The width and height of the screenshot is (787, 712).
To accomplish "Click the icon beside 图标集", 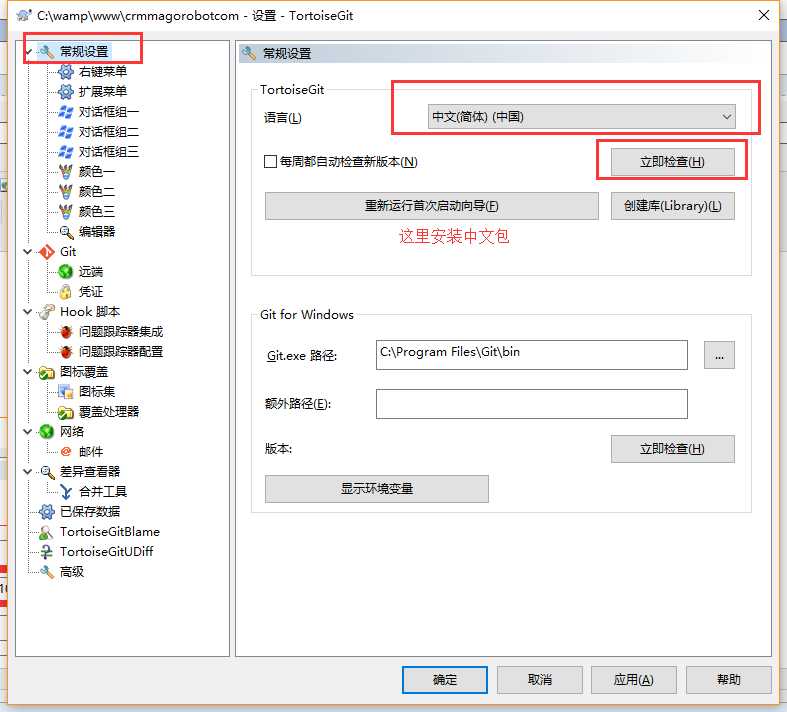I will pos(66,392).
